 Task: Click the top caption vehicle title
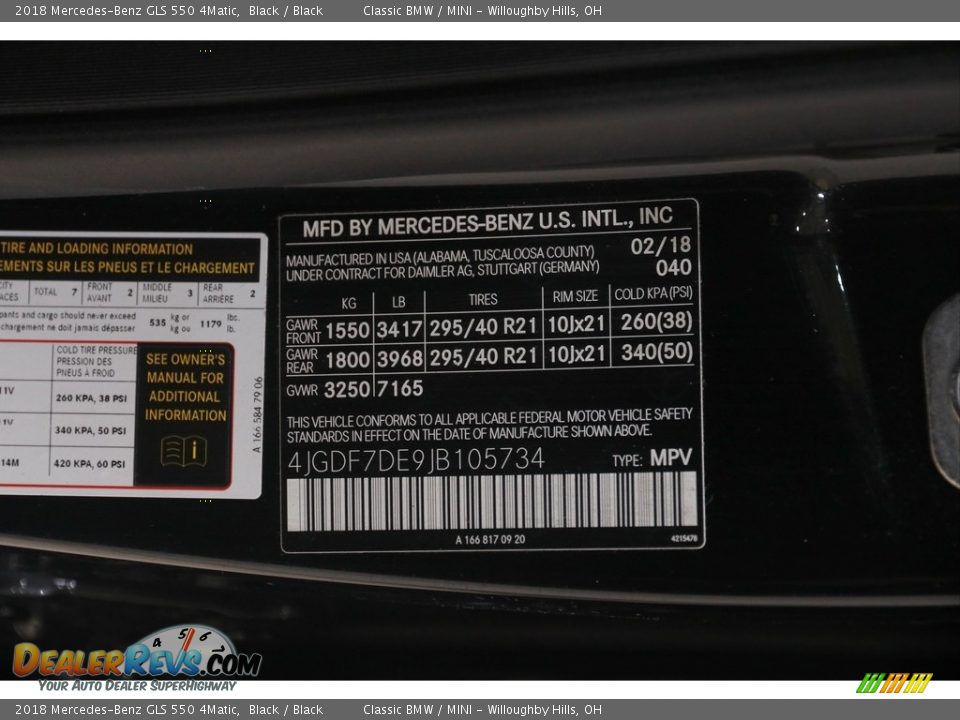click(168, 10)
